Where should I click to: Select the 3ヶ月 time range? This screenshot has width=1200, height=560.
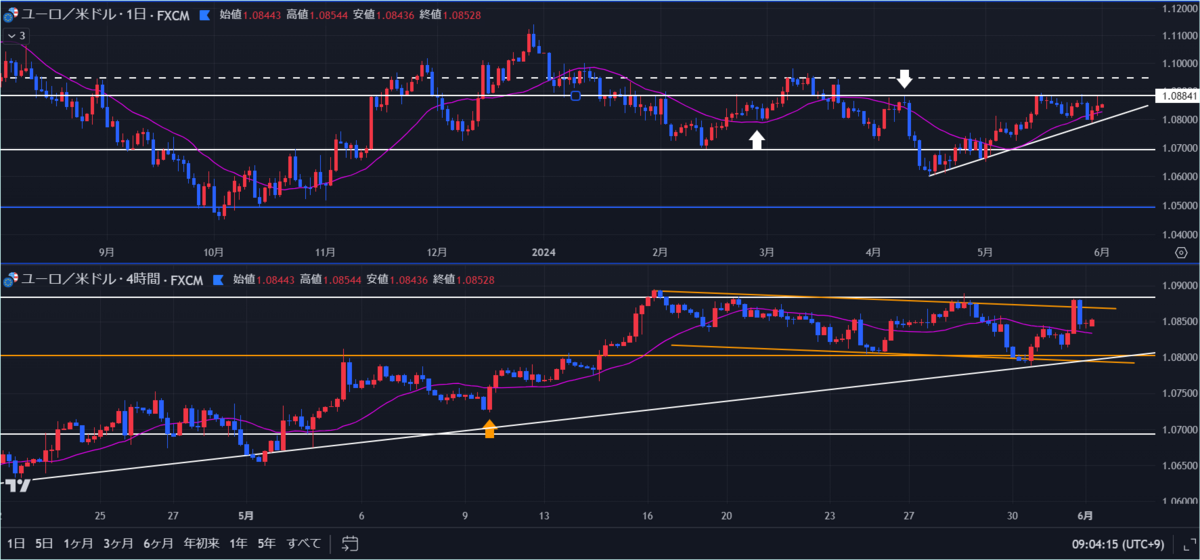[119, 544]
